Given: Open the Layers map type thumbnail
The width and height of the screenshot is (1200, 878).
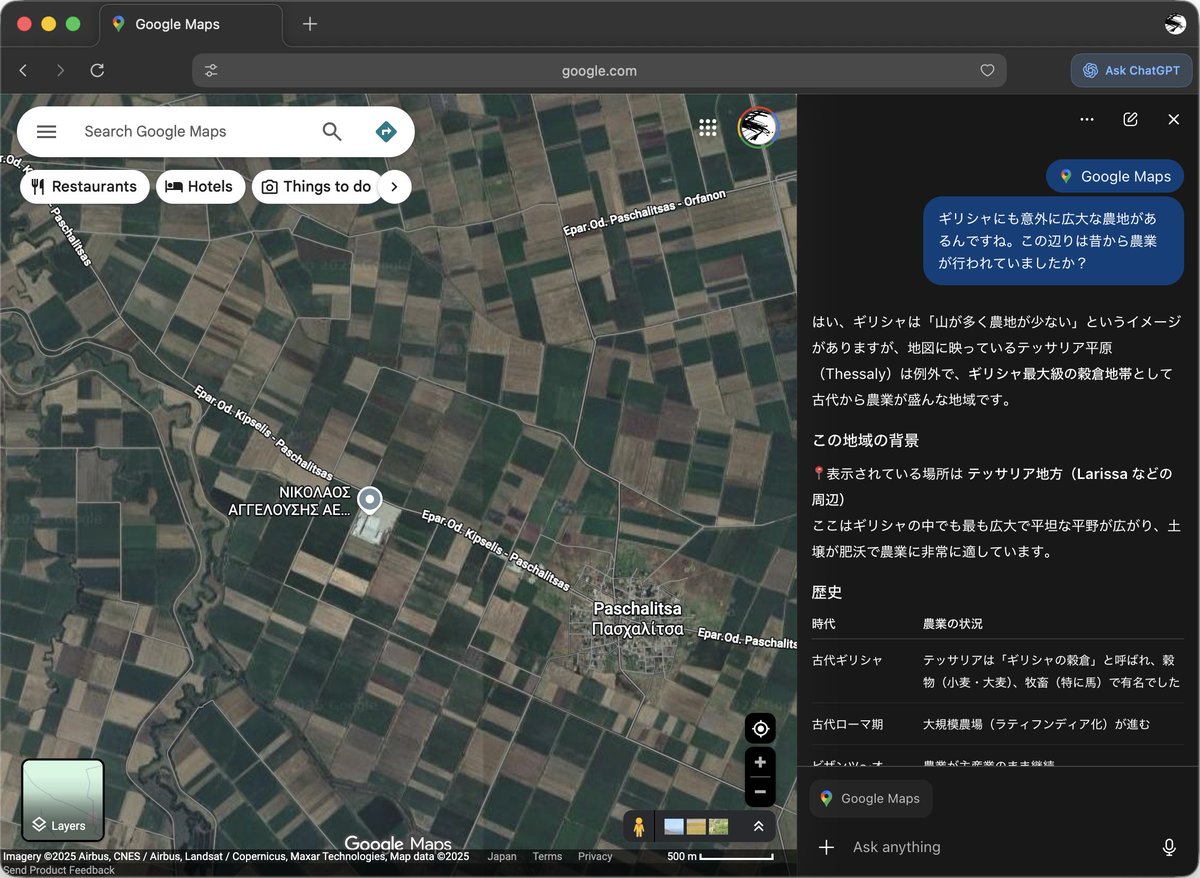Looking at the screenshot, I should click(63, 800).
